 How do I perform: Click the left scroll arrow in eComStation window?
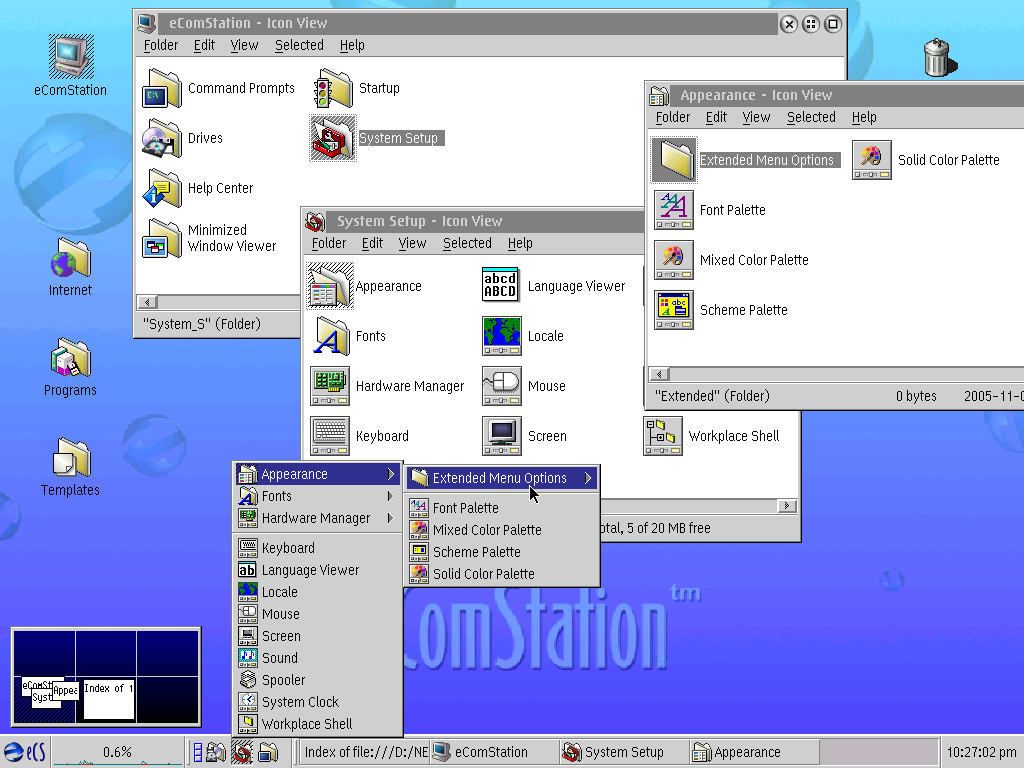coord(147,302)
